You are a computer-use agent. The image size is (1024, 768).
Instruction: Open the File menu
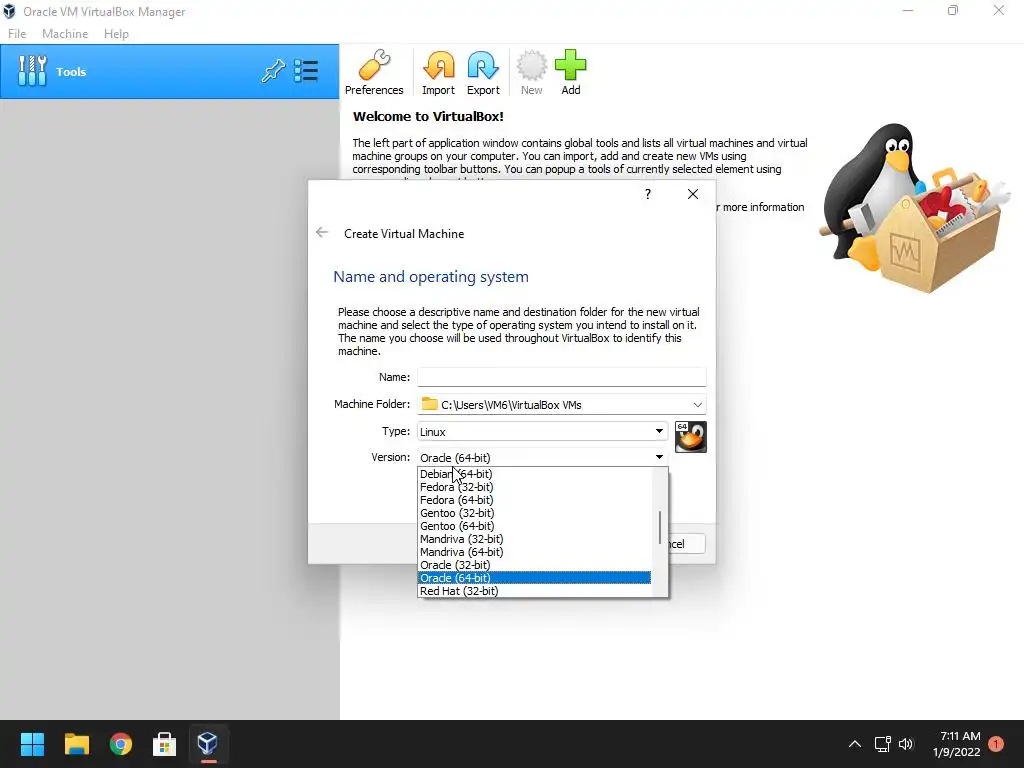[17, 33]
